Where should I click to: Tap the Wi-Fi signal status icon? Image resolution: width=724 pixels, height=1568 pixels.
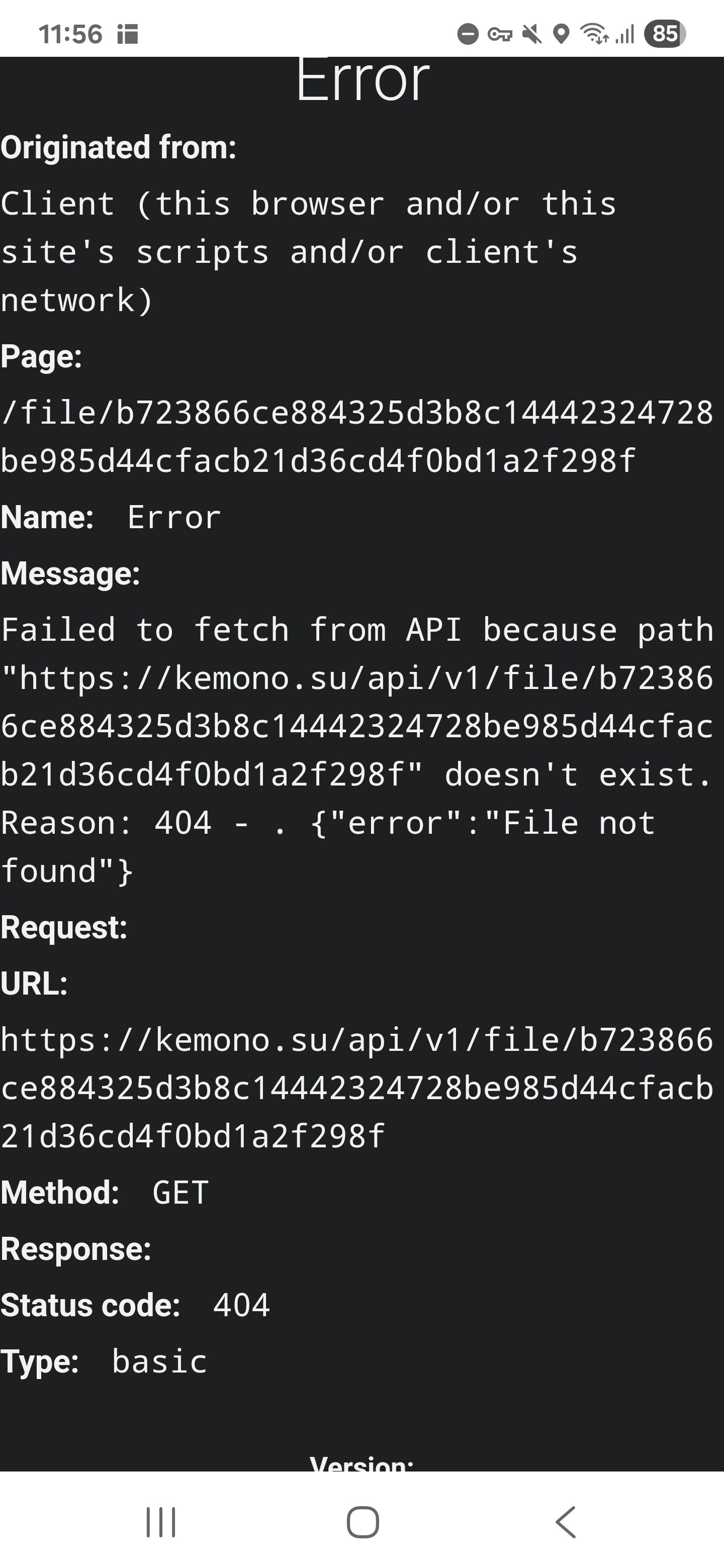(x=594, y=34)
